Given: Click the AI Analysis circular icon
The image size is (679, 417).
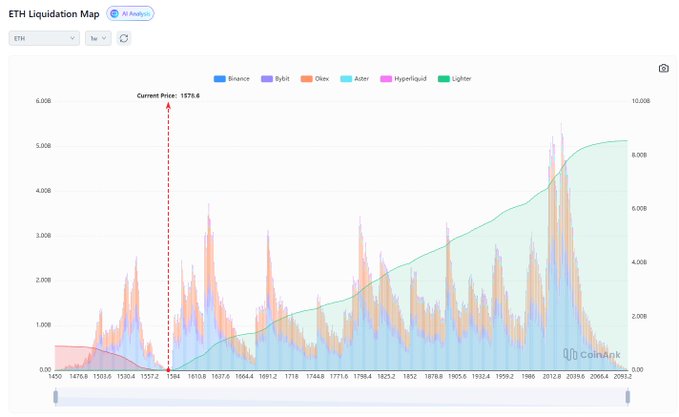Looking at the screenshot, I should pos(114,14).
